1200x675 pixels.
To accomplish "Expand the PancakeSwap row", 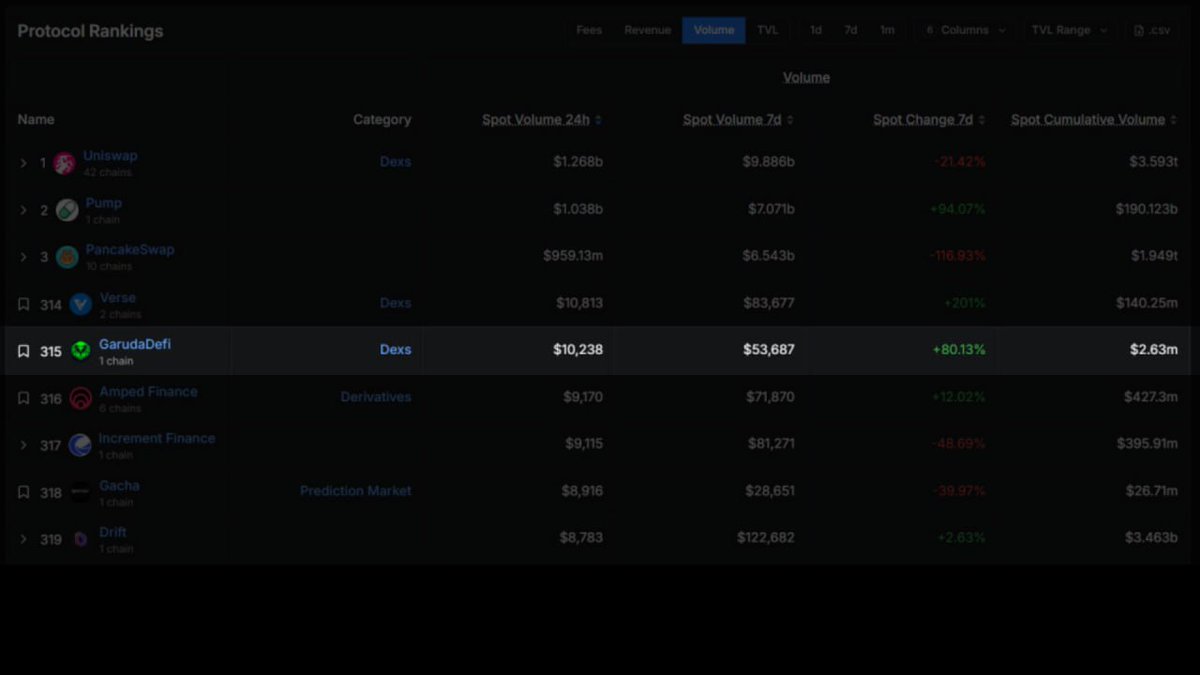I will [24, 257].
